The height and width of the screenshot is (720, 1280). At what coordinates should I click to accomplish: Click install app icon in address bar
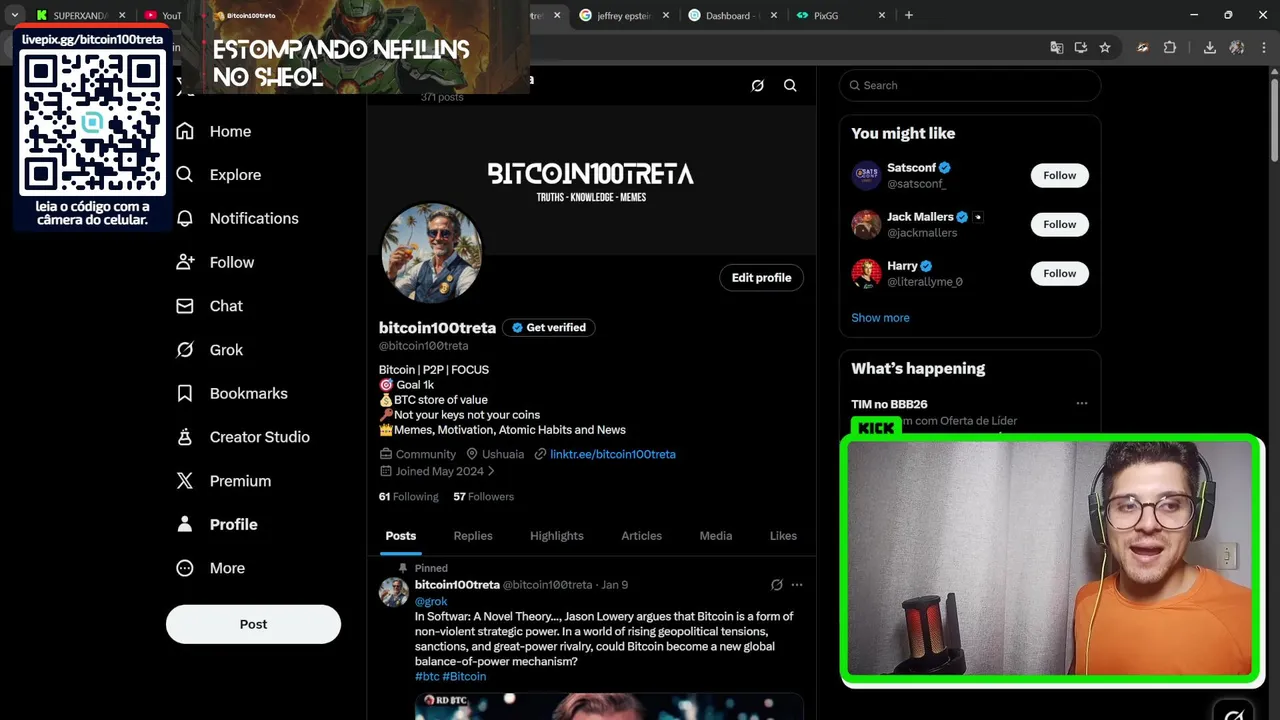pyautogui.click(x=1081, y=47)
